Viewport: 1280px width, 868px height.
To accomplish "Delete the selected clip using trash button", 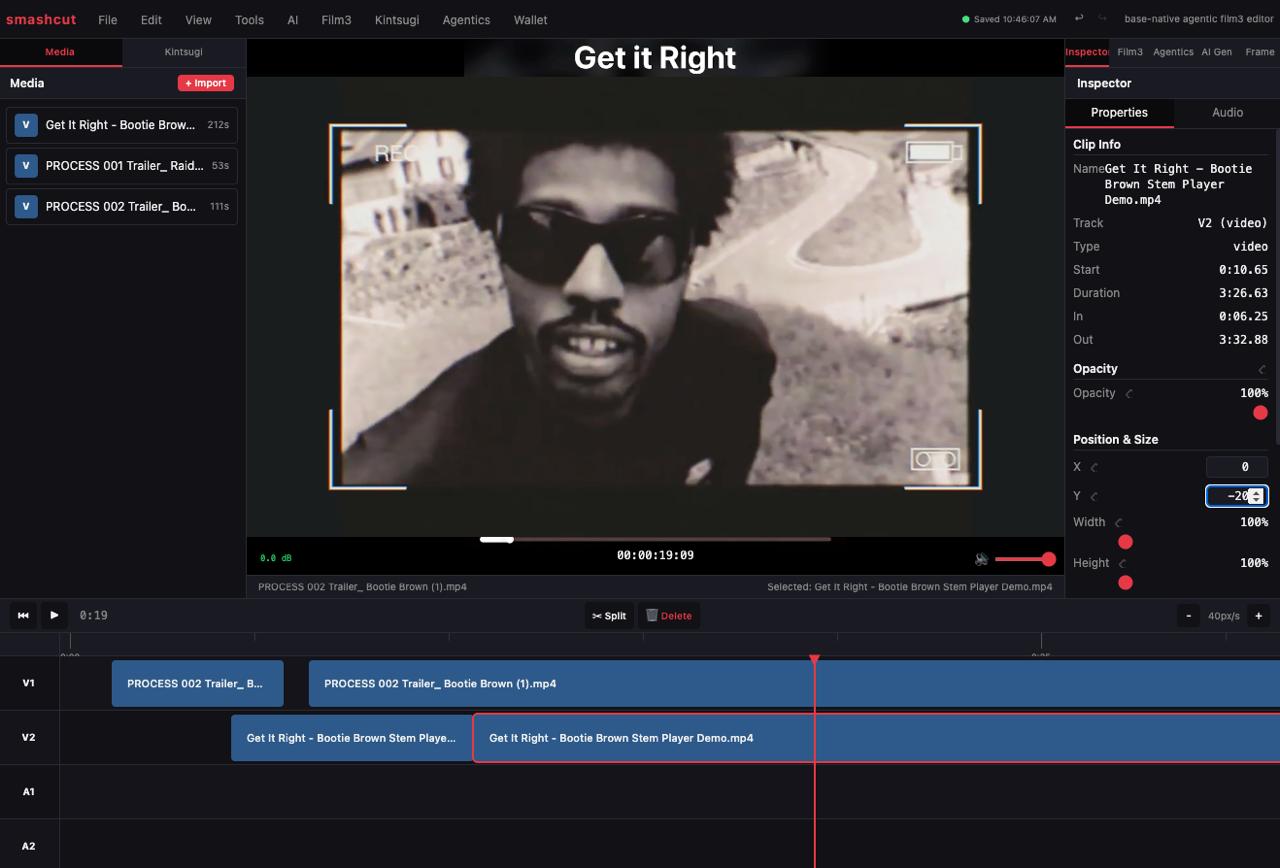I will coord(669,615).
